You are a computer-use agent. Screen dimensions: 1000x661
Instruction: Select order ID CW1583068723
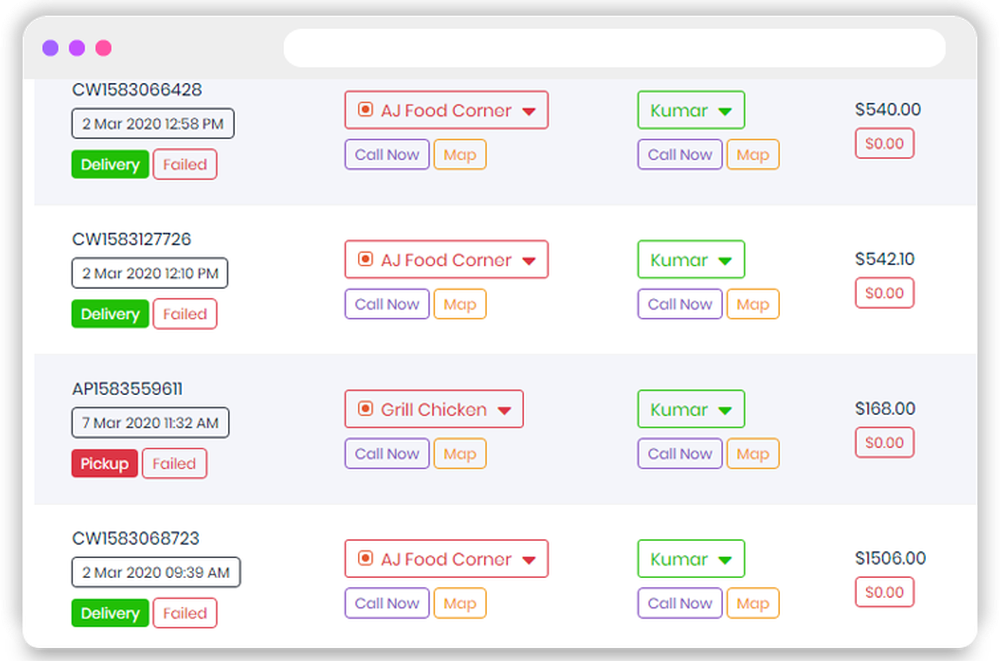[x=136, y=538]
